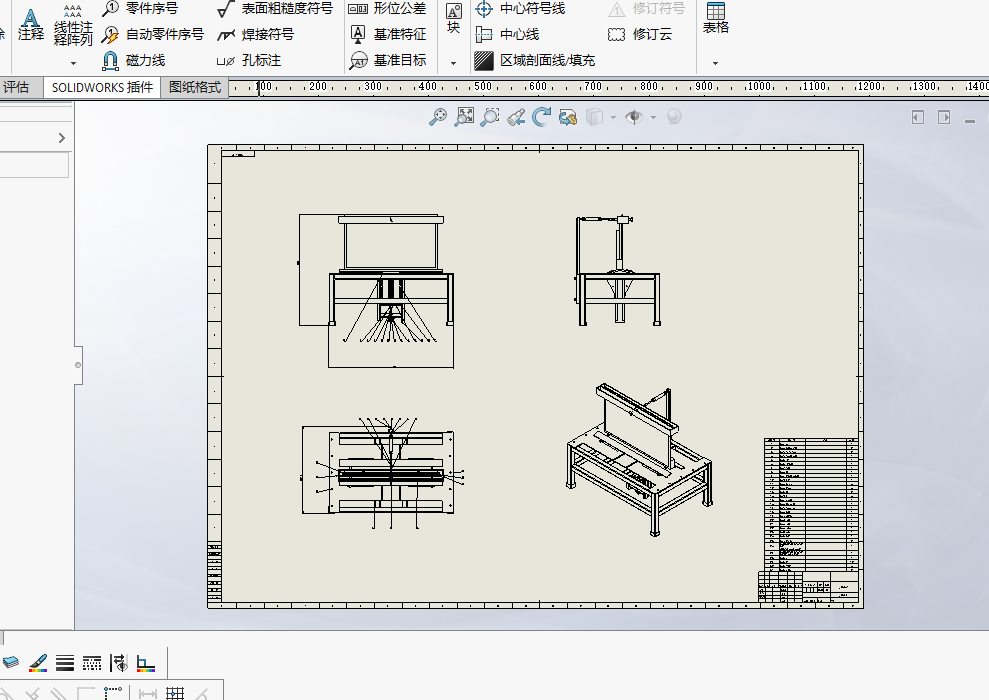
Task: Expand the dropdown arrow below 块
Action: 454,63
